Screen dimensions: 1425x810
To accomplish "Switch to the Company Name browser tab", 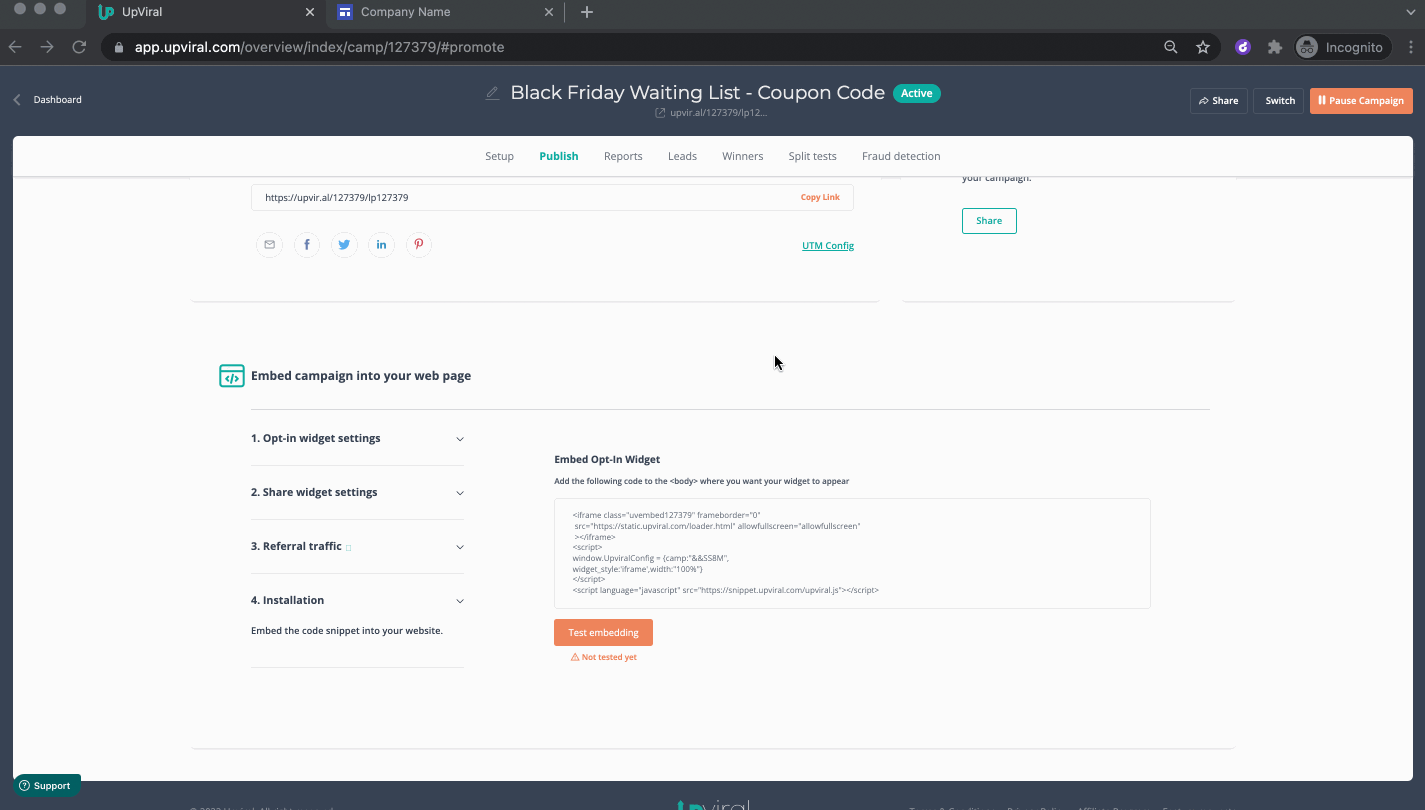I will pos(445,12).
